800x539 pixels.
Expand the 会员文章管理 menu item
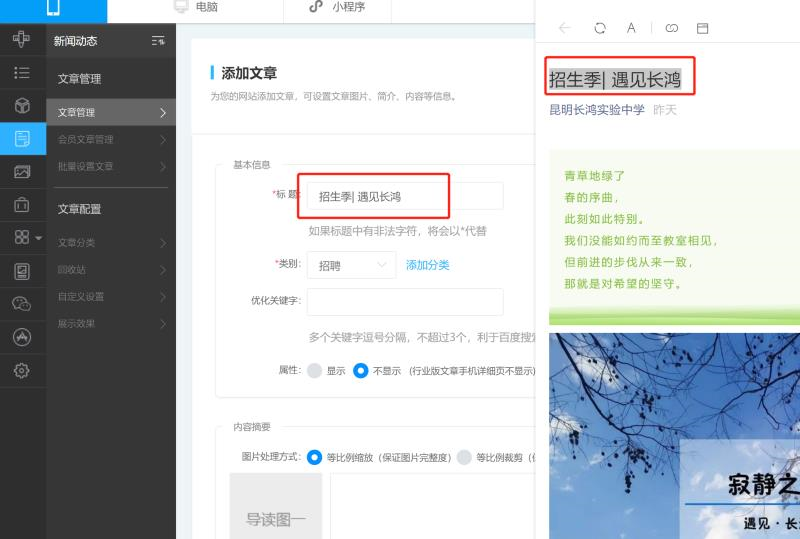pyautogui.click(x=110, y=139)
